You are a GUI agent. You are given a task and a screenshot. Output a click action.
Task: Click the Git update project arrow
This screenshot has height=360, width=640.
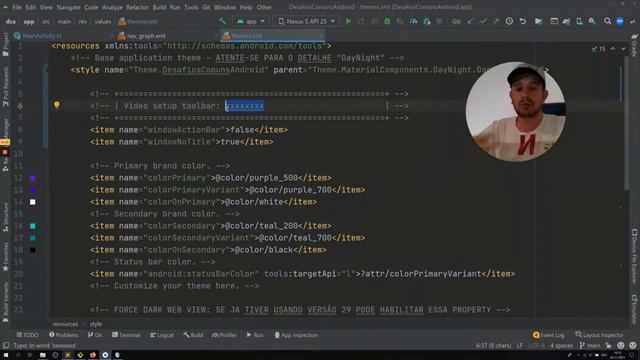click(x=470, y=21)
